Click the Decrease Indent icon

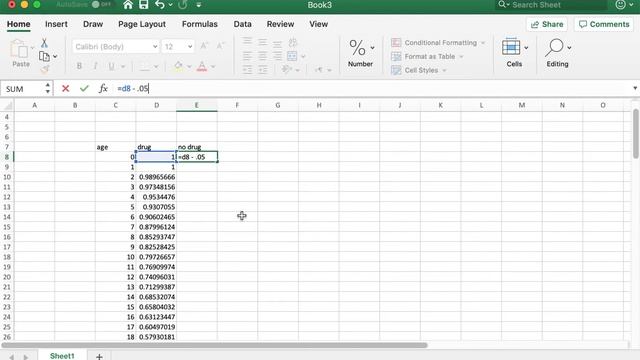tap(247, 70)
